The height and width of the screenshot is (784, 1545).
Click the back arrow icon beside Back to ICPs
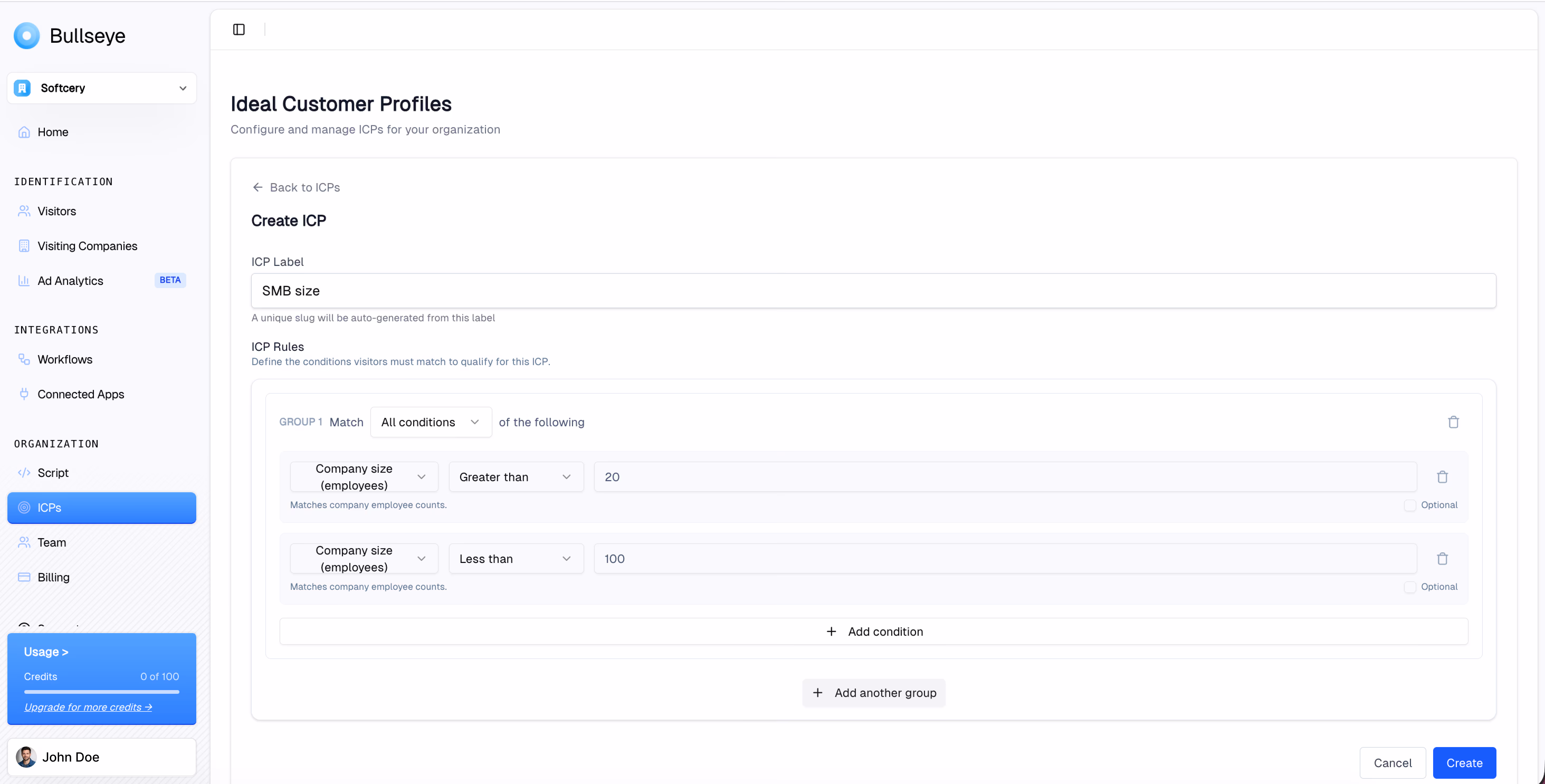[258, 187]
